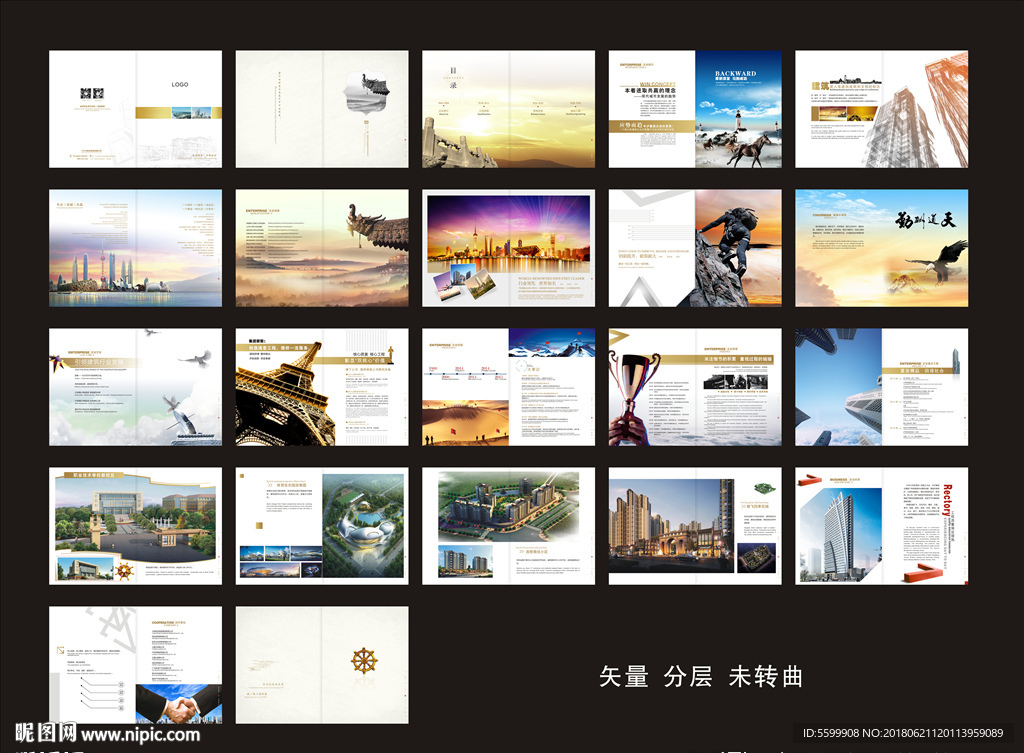This screenshot has width=1024, height=753.
Task: Open the school campus rendering spread
Action: 135,526
